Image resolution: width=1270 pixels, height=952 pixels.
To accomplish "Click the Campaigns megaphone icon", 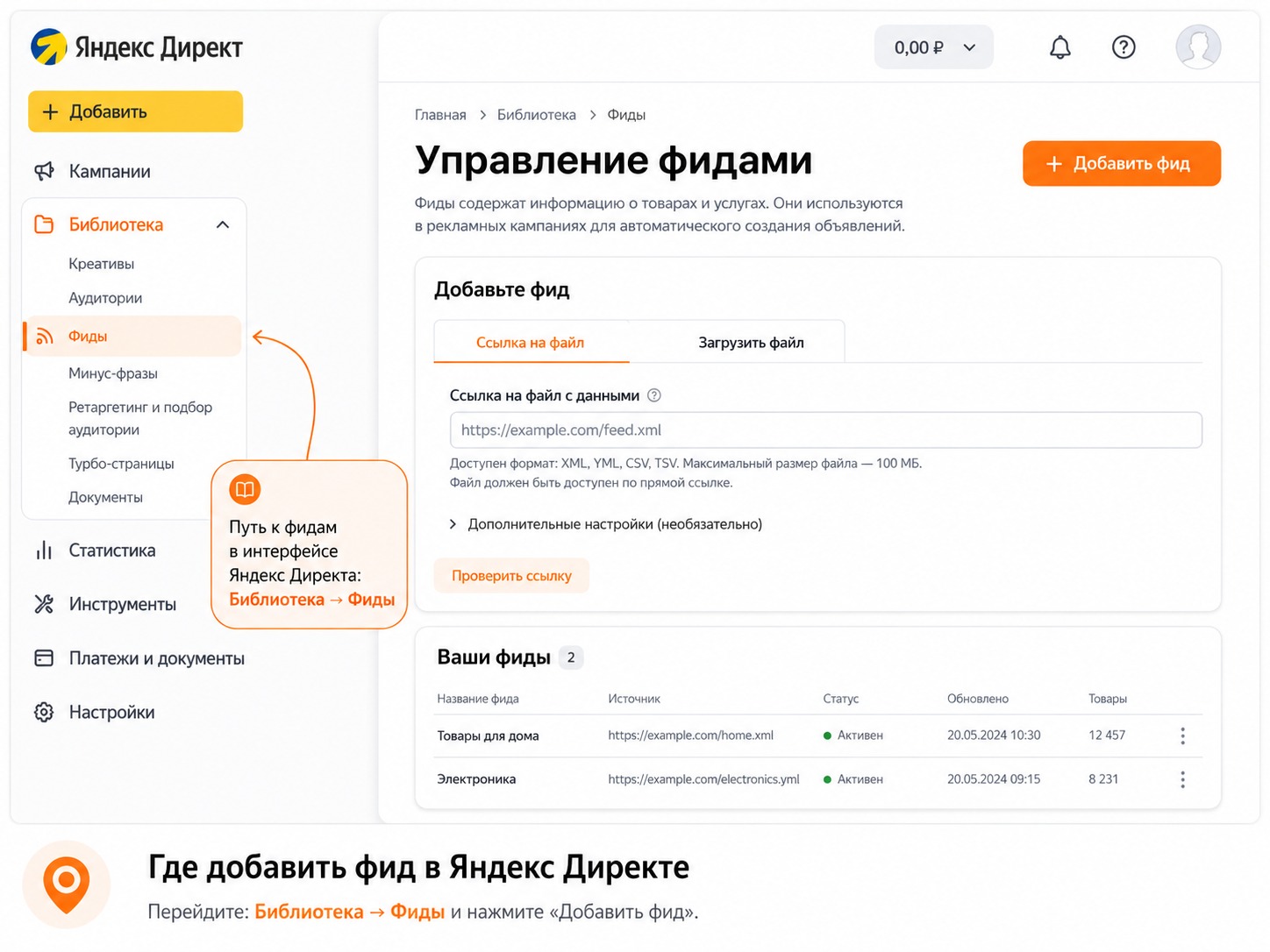I will (44, 171).
